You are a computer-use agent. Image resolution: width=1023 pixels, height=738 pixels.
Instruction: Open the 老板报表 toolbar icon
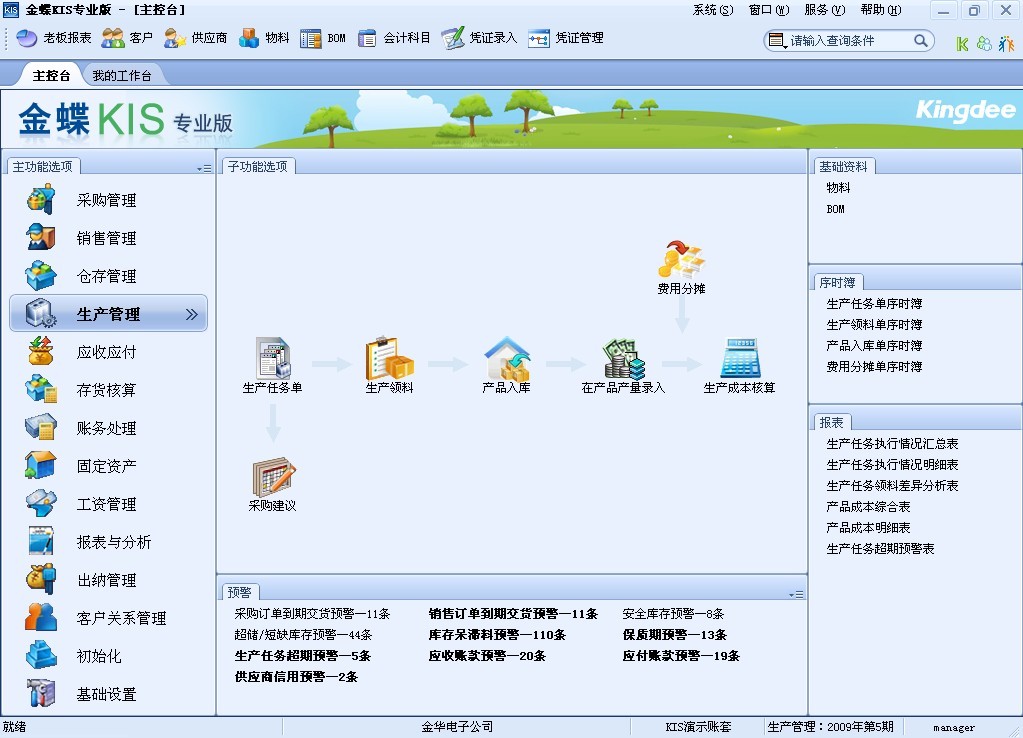tap(26, 38)
